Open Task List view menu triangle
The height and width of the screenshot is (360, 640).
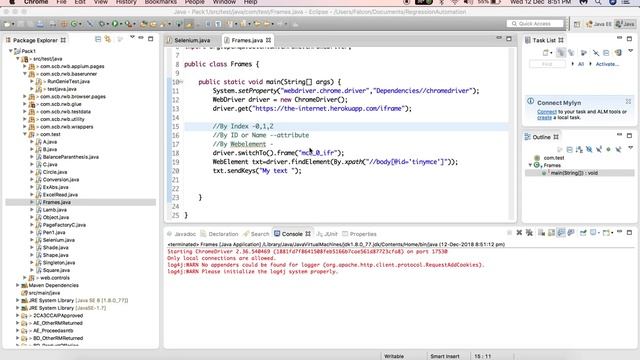[631, 51]
